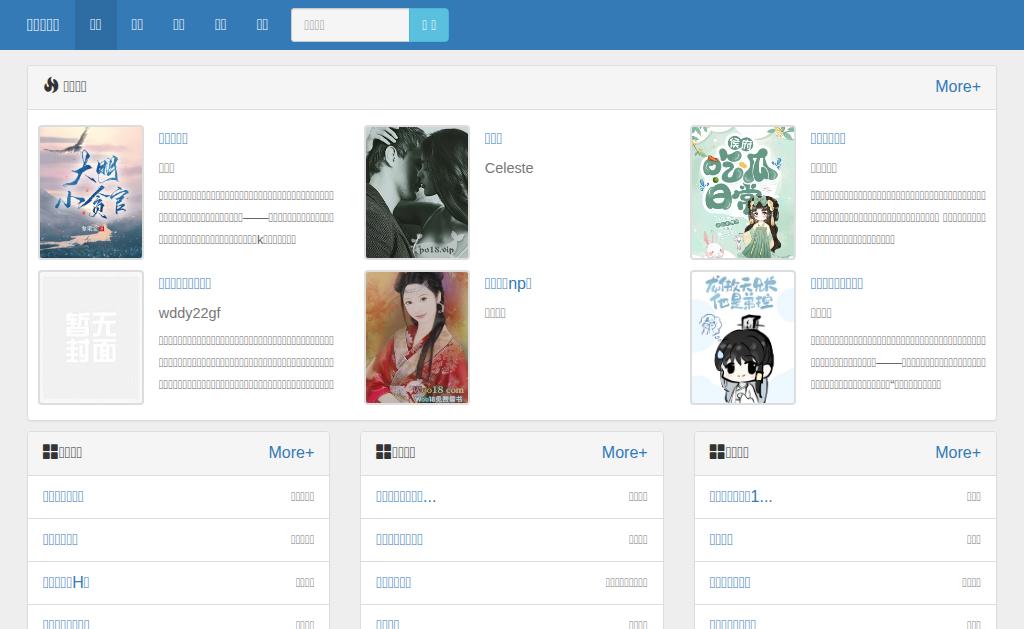Viewport: 1024px width, 629px height.
Task: Click More+ in the middle category panel
Action: coord(624,452)
